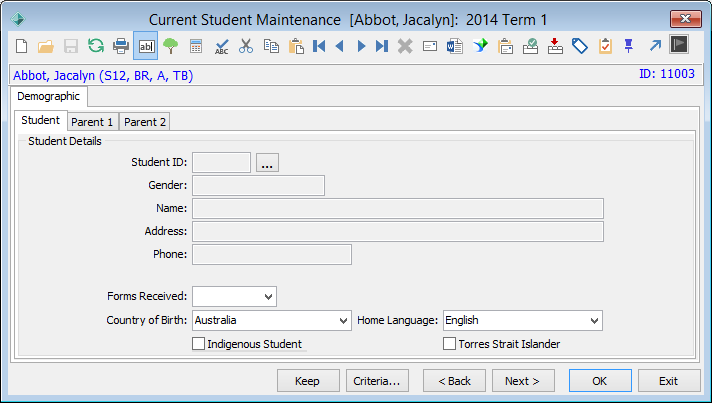
Task: Click the blue tag icon
Action: (580, 46)
